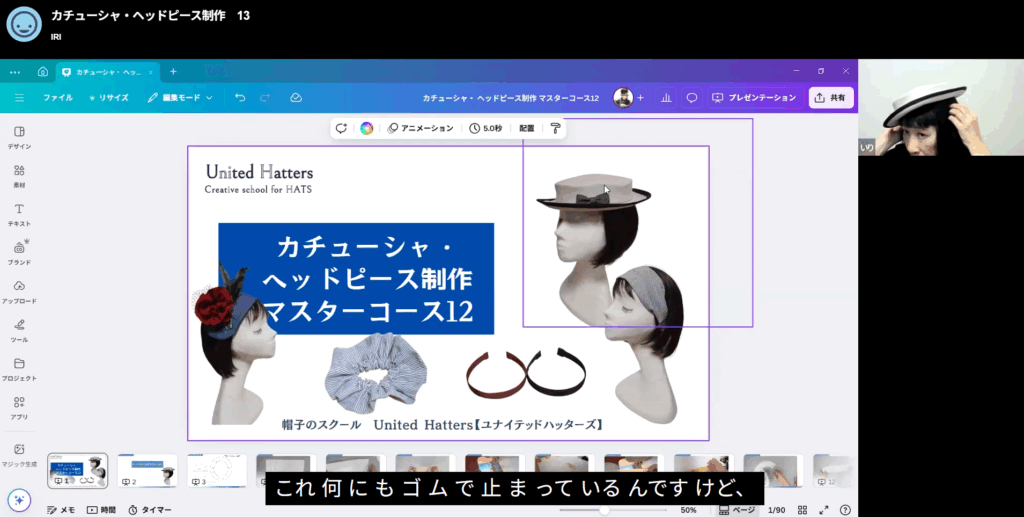Image resolution: width=1024 pixels, height=517 pixels.
Task: Click the format painter roller icon
Action: pos(555,128)
